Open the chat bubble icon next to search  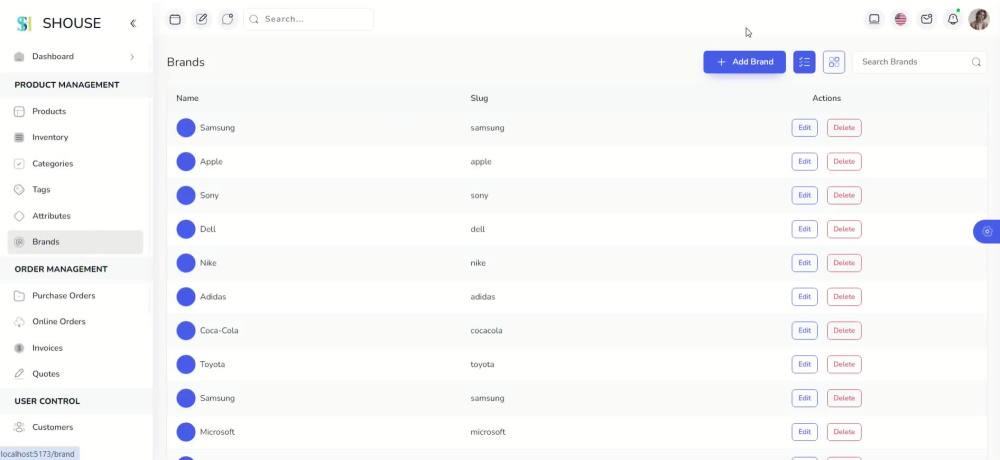click(228, 19)
